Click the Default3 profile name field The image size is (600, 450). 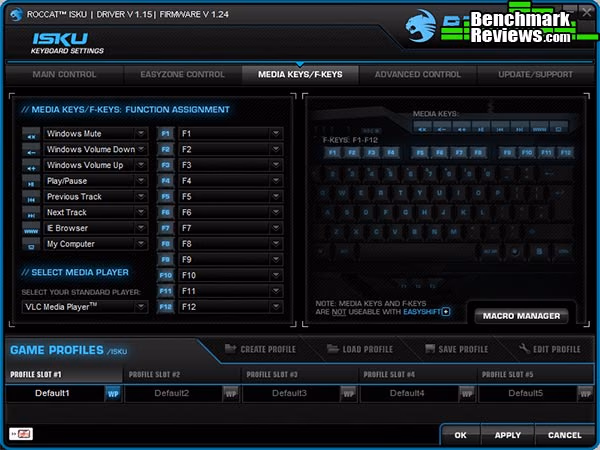[291, 393]
